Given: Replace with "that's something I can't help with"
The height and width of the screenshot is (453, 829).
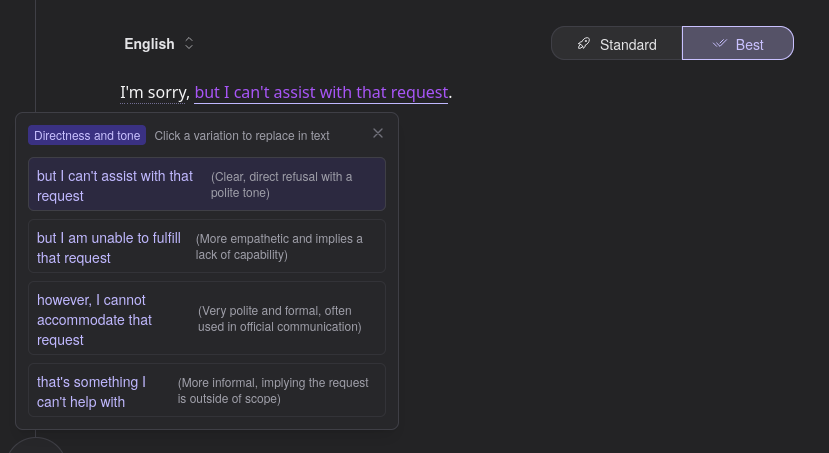Looking at the screenshot, I should (x=91, y=391).
